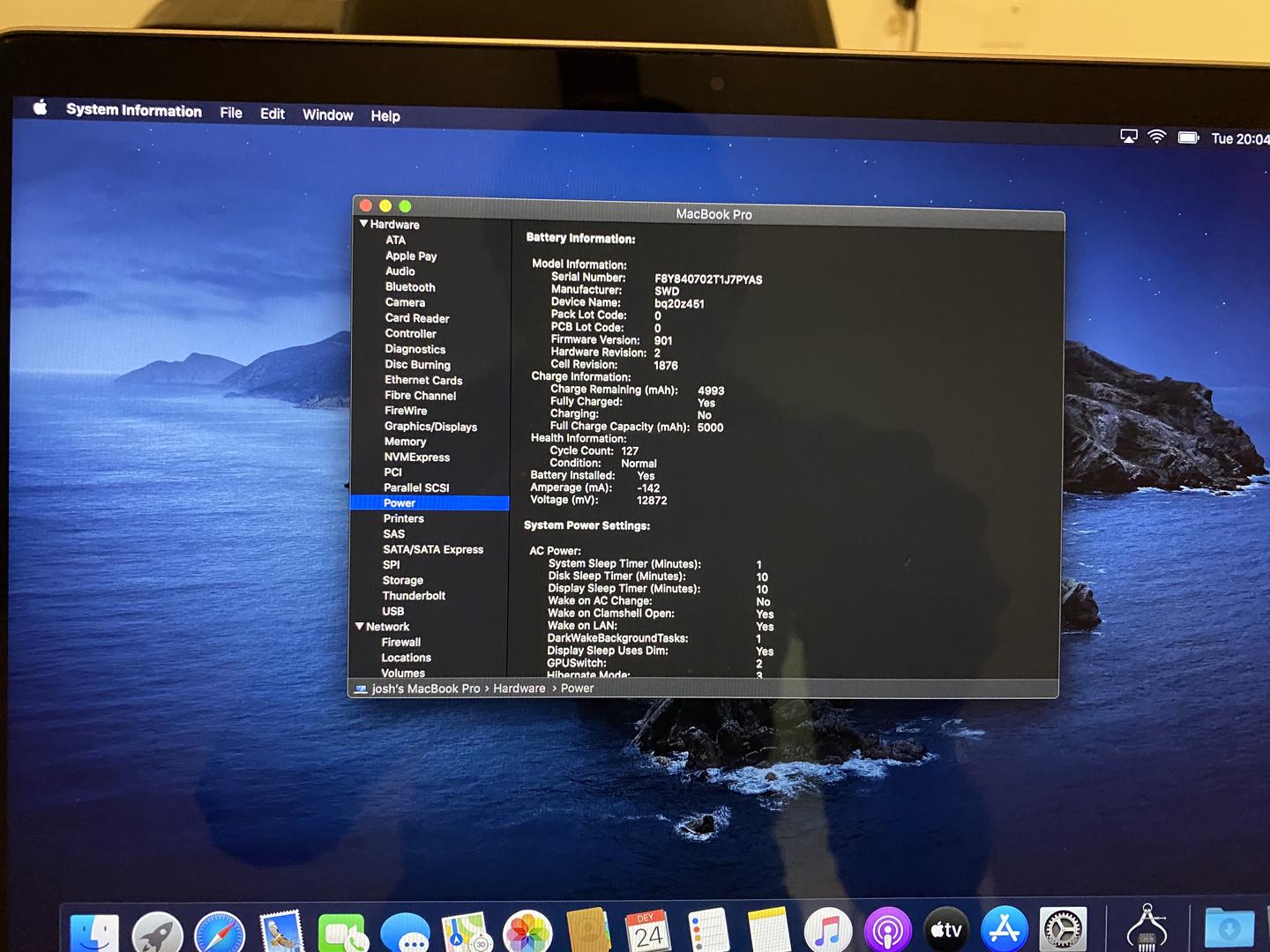Image resolution: width=1270 pixels, height=952 pixels.
Task: Open Messages speech bubble in Dock
Action: (406, 933)
